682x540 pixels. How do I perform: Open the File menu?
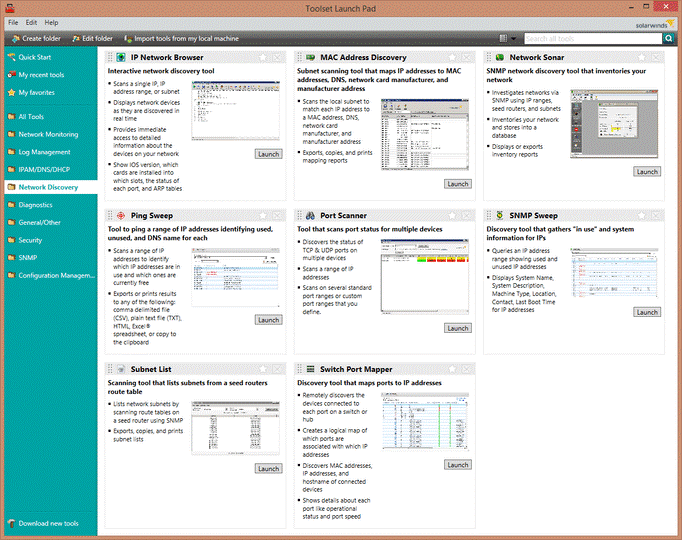(x=13, y=23)
